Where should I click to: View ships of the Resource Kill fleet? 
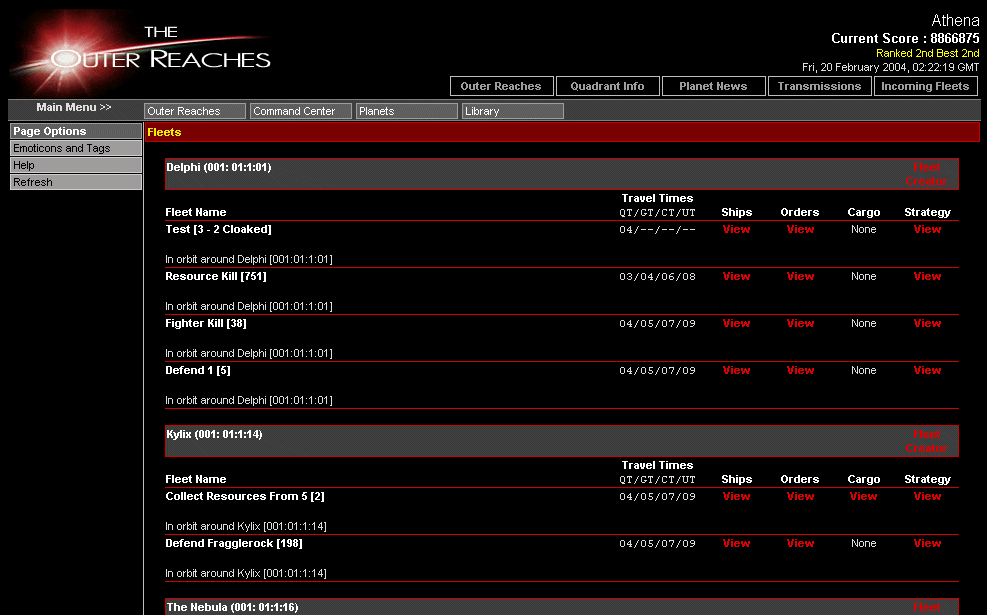tap(736, 276)
